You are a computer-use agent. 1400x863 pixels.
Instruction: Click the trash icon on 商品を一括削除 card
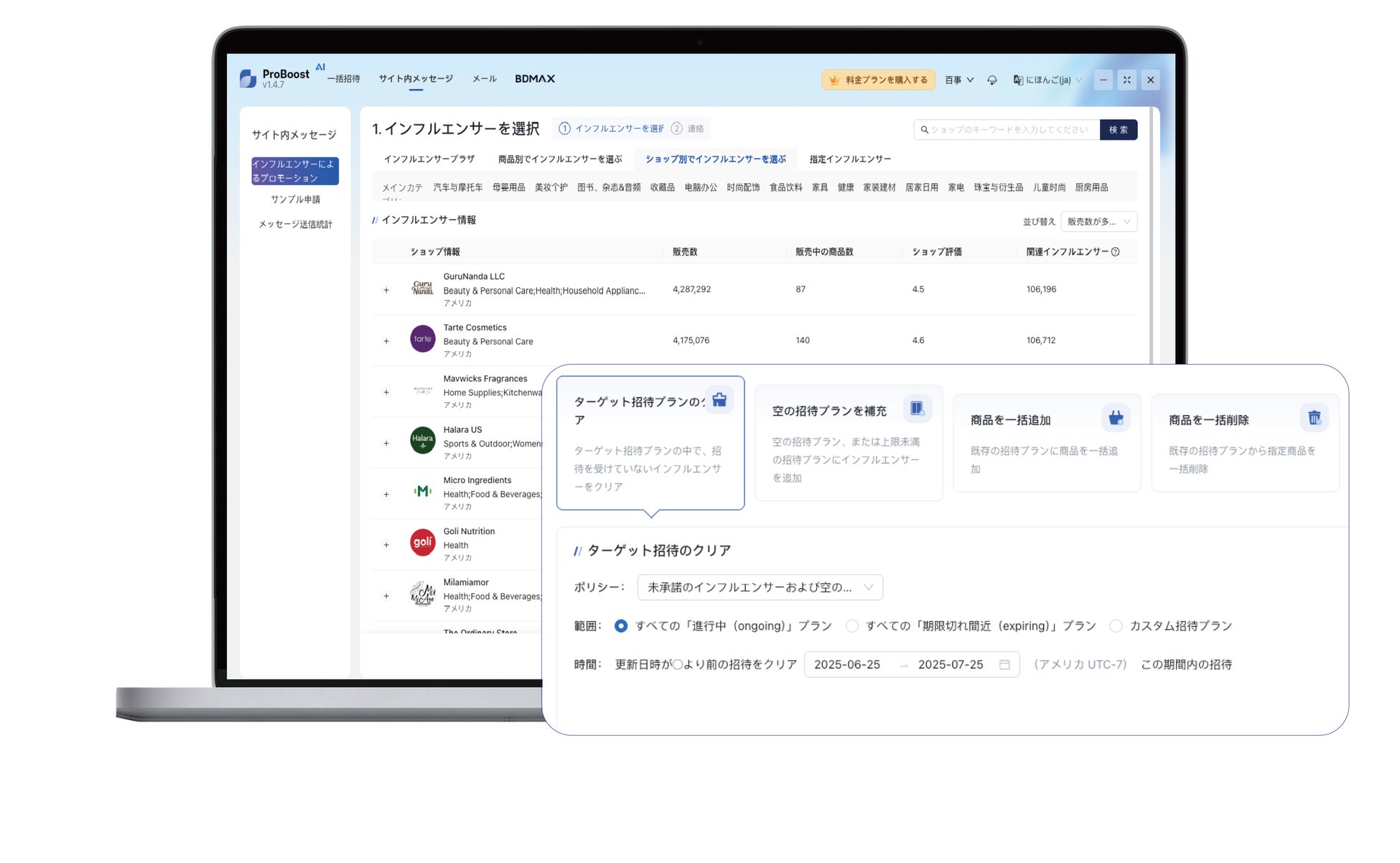(x=1314, y=418)
